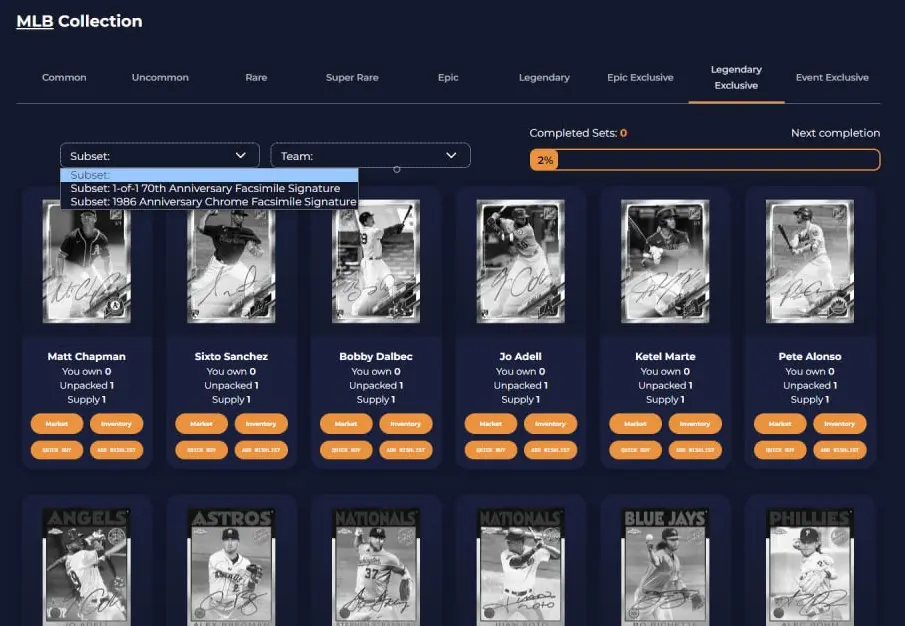Open Market for Sixto Sanchez
This screenshot has height=626, width=905.
(x=201, y=423)
